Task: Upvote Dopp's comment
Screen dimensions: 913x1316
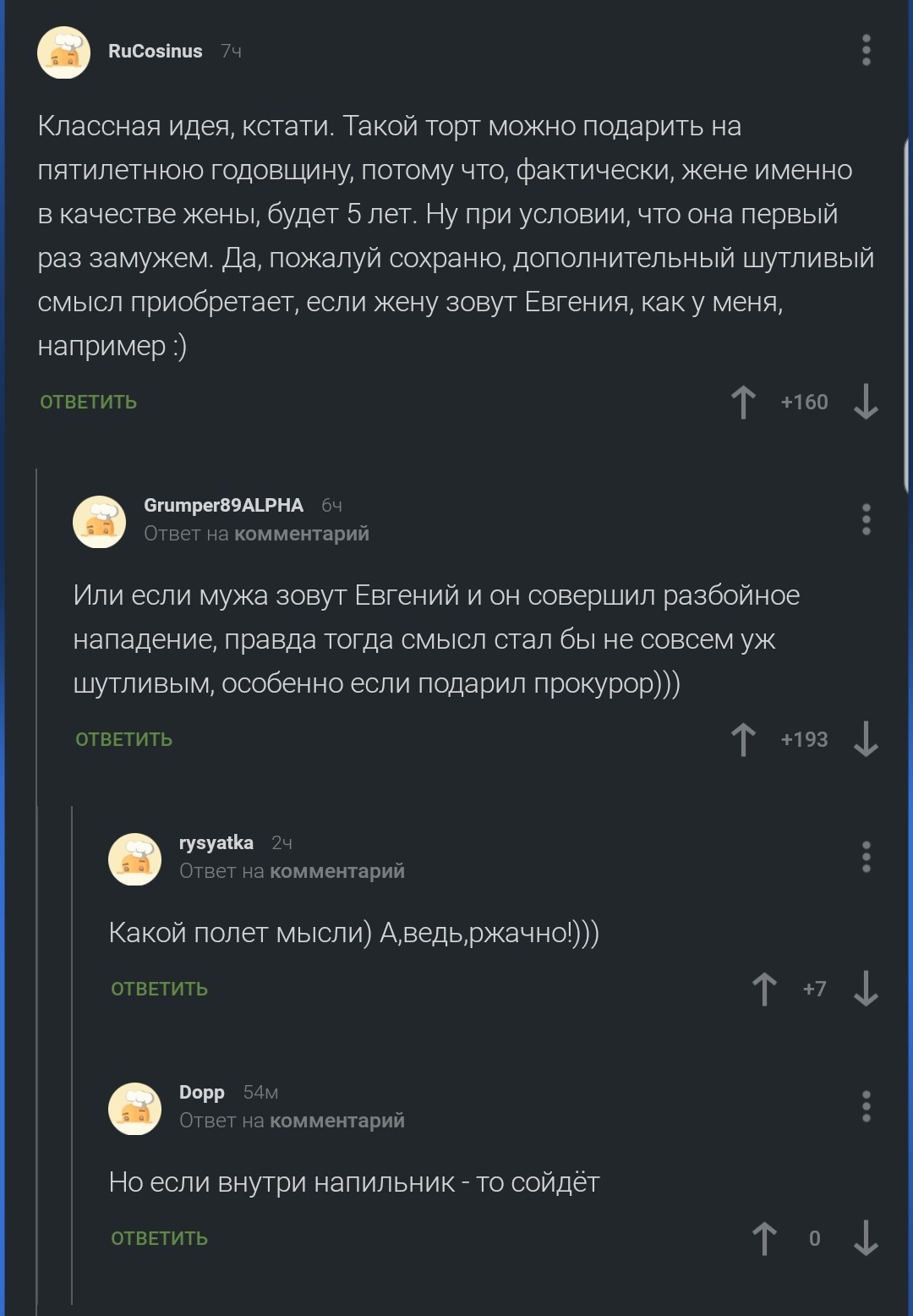Action: pyautogui.click(x=764, y=1239)
